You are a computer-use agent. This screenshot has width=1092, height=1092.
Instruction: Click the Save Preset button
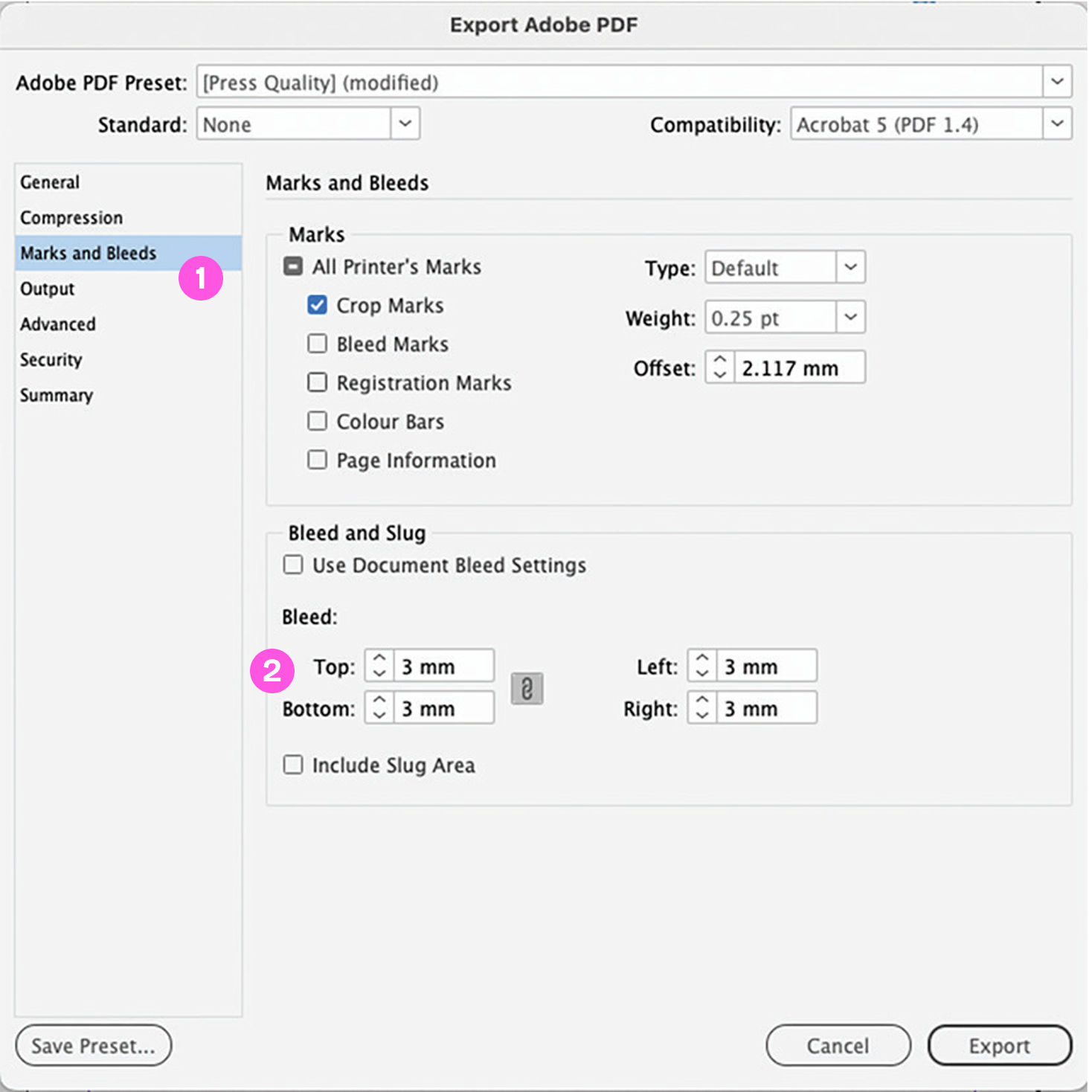[93, 1045]
